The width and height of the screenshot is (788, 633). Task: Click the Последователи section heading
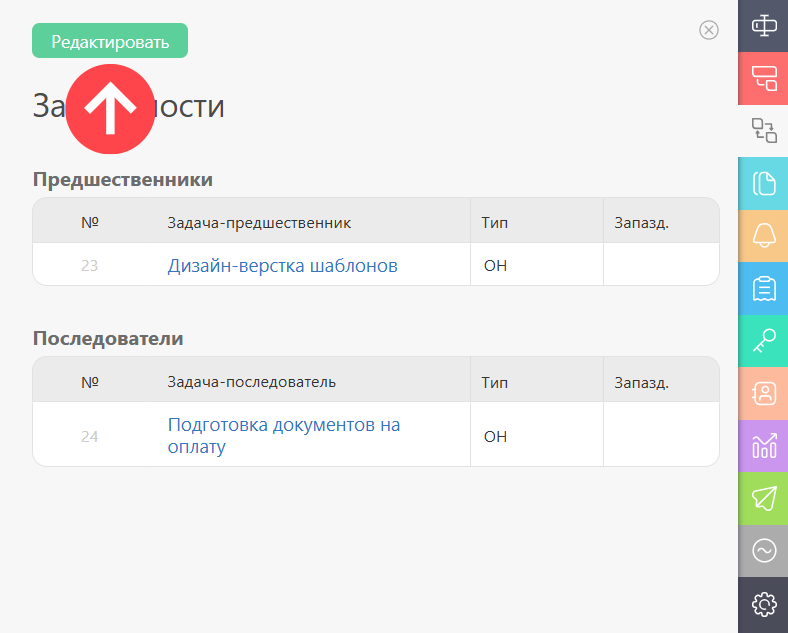pyautogui.click(x=108, y=338)
